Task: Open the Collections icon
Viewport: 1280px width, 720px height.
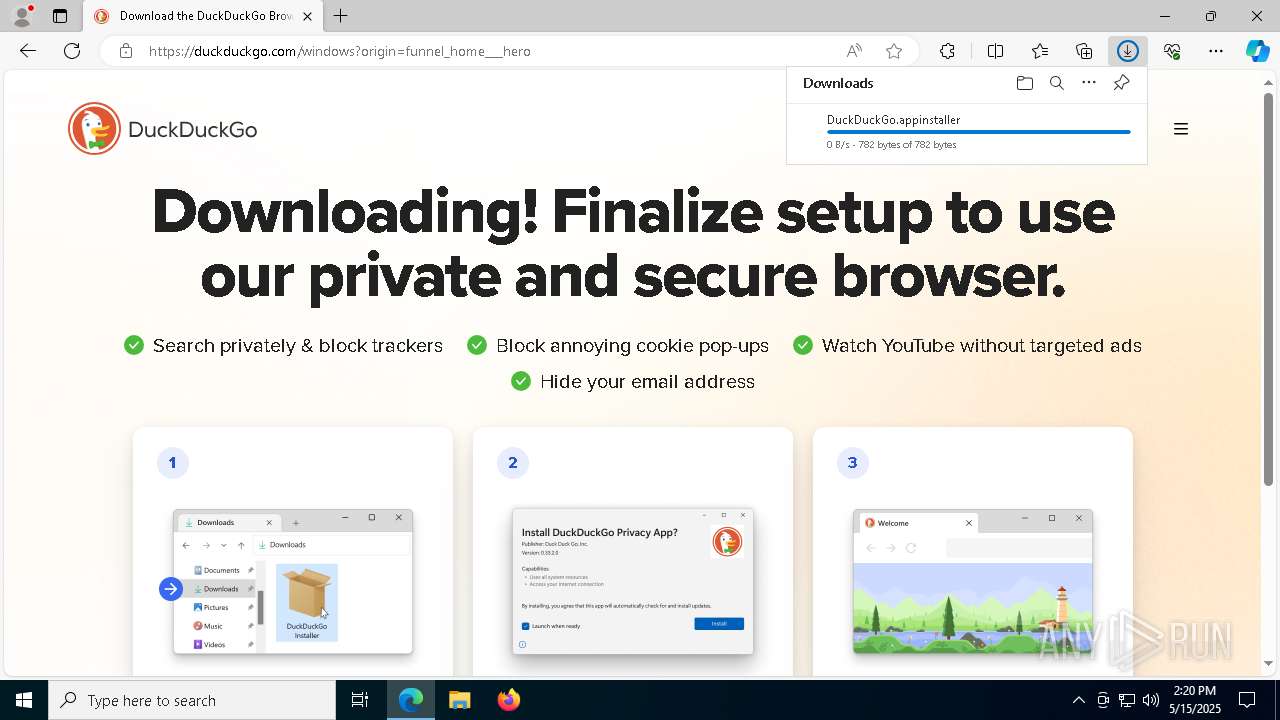Action: point(1084,51)
